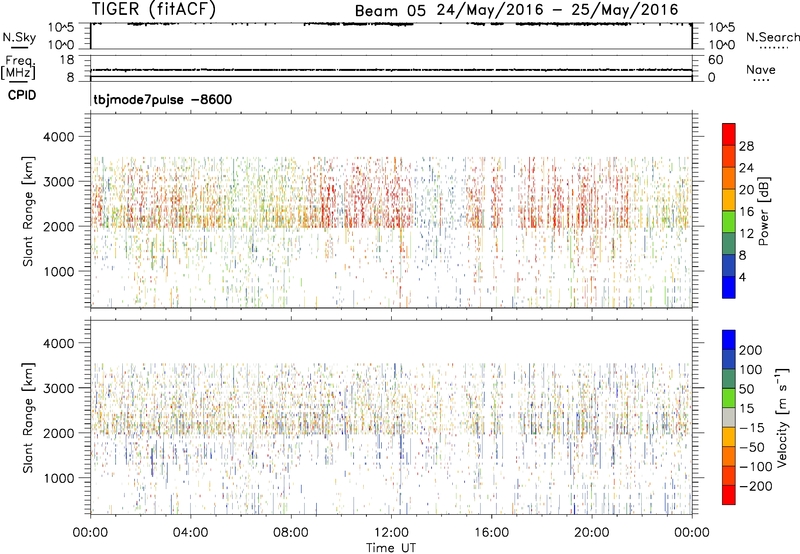Click the "18" frequency axis tick

click(67, 60)
